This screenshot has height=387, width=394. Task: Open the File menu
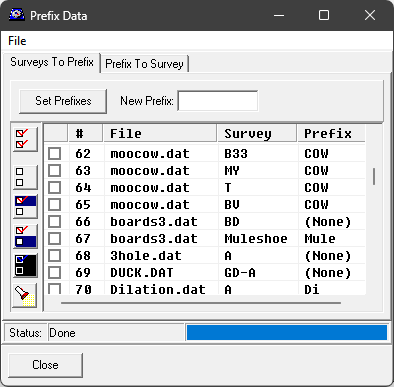17,41
